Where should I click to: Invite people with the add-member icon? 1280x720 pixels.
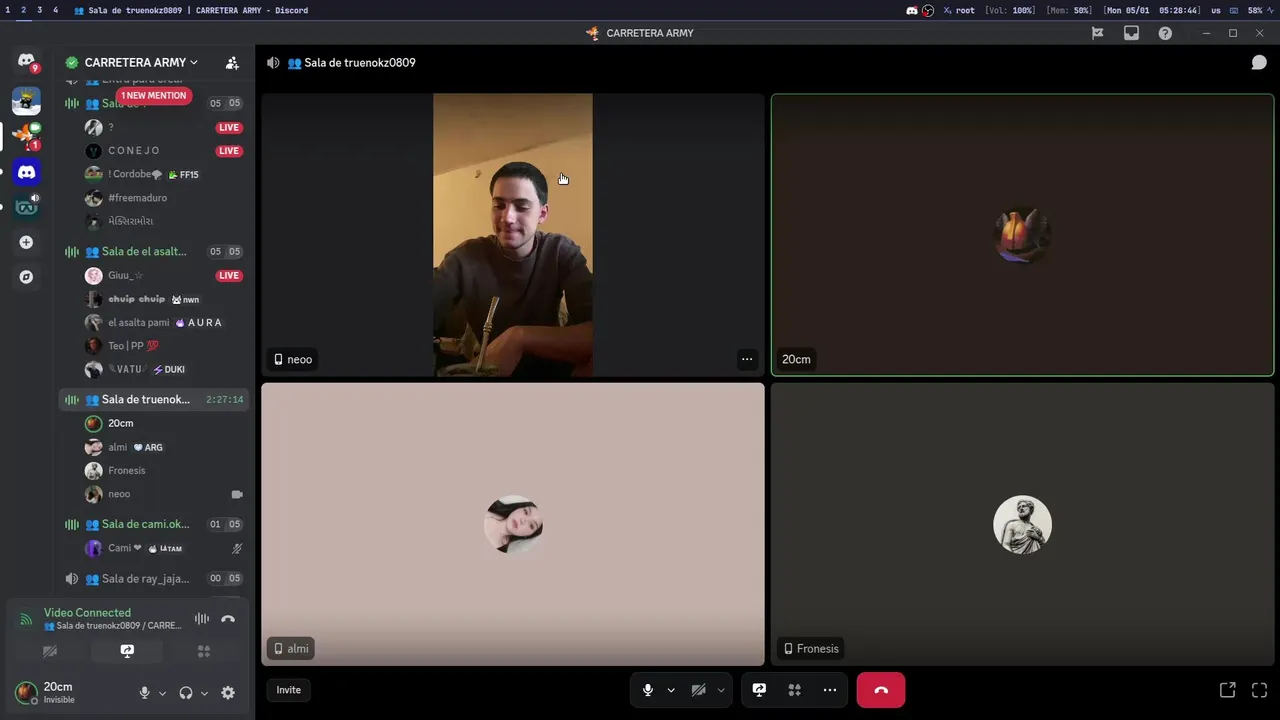(232, 63)
